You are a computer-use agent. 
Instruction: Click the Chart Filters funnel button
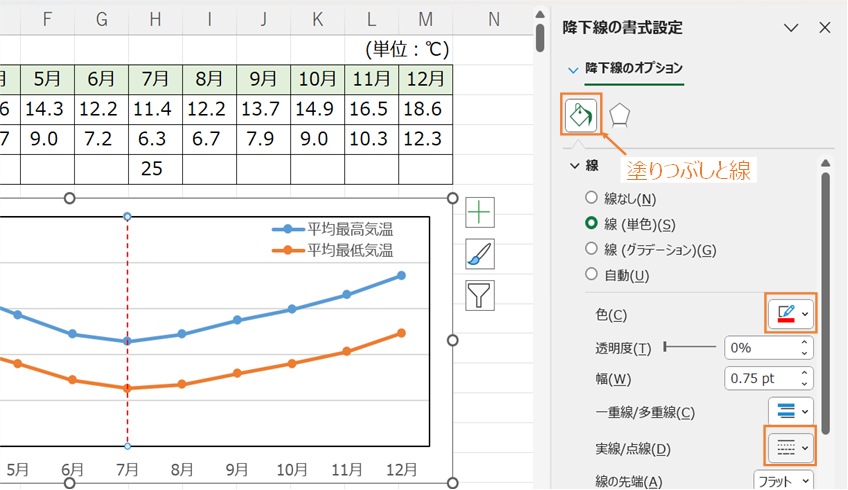[x=480, y=295]
